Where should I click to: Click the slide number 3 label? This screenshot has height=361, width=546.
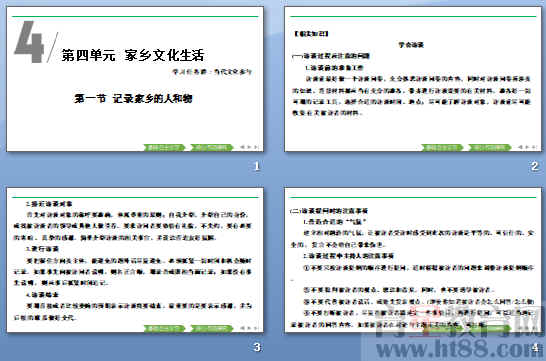click(257, 347)
